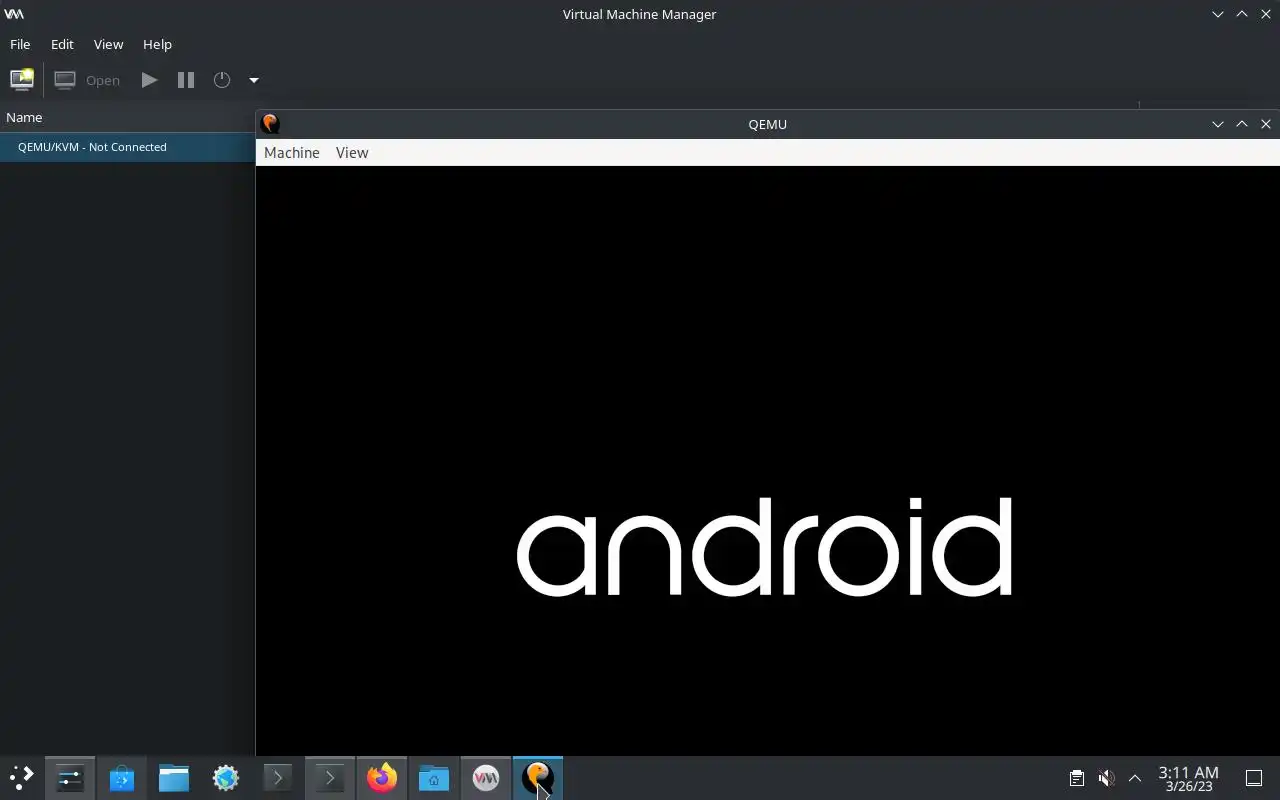Image resolution: width=1280 pixels, height=800 pixels.
Task: Click the QEMU window title bar icon
Action: 270,124
